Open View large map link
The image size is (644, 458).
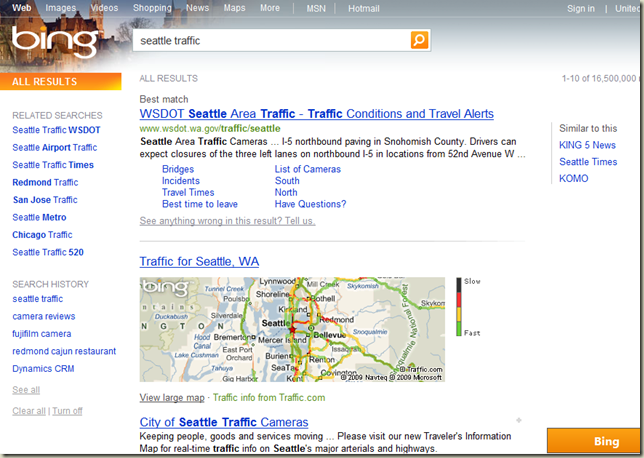pos(172,398)
